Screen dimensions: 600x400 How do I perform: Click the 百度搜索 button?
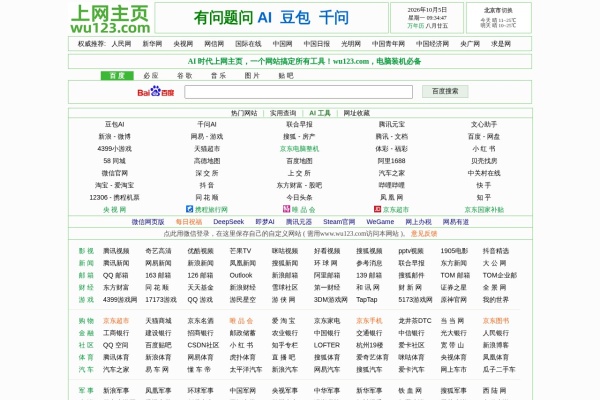(x=445, y=91)
